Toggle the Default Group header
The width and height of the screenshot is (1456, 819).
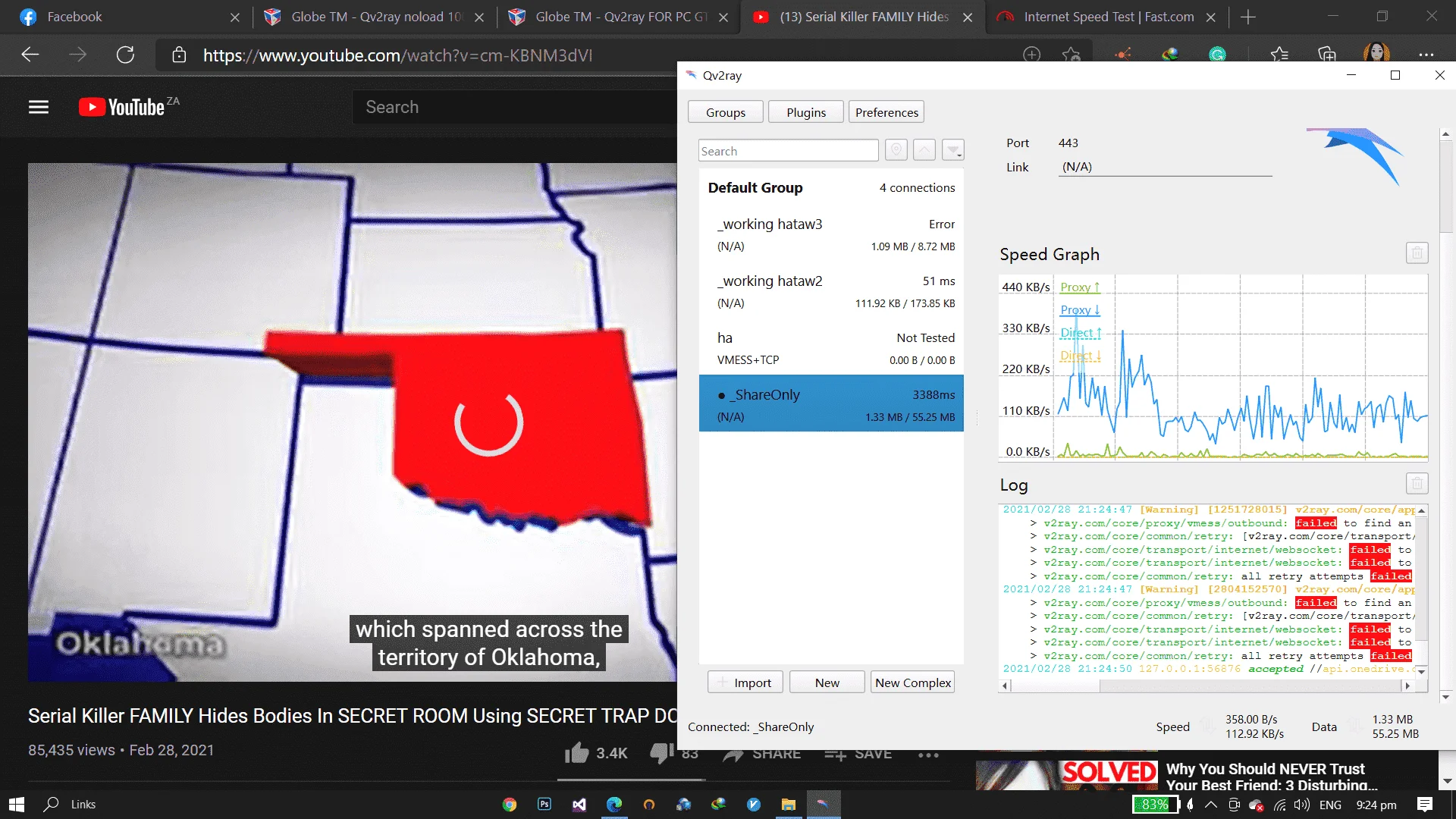pyautogui.click(x=831, y=187)
